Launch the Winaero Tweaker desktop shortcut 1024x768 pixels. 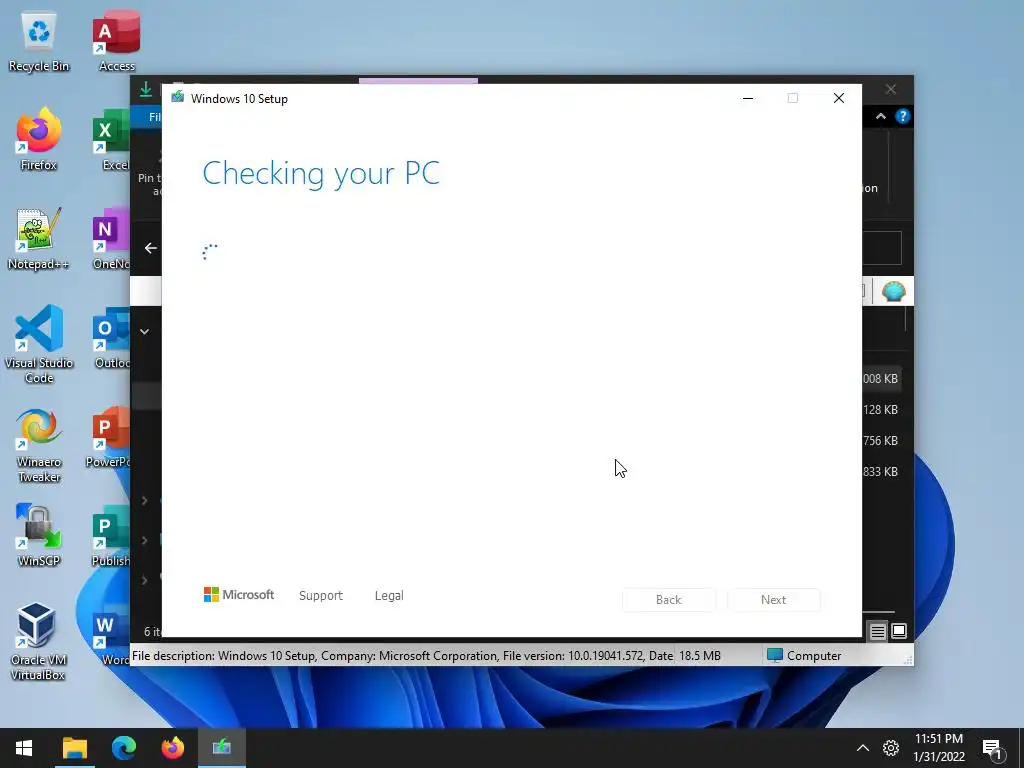[39, 447]
